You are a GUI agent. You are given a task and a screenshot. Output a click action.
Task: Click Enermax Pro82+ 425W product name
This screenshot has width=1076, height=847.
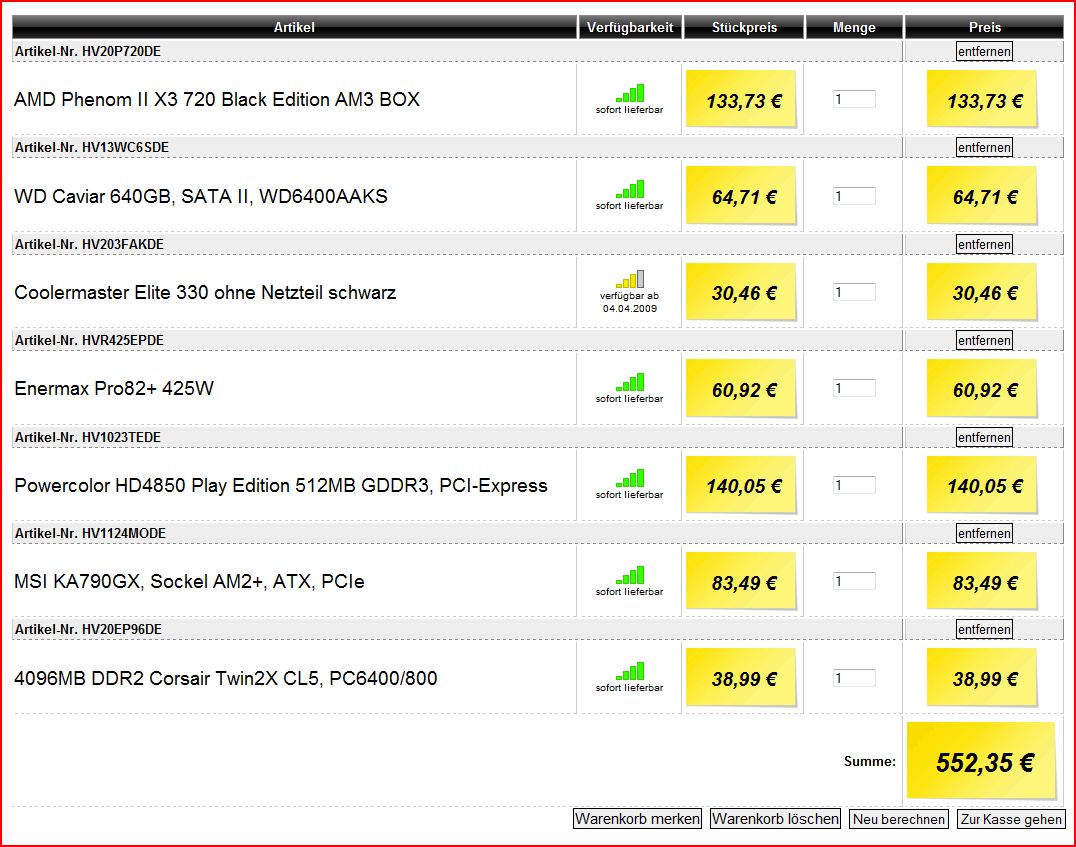tap(114, 388)
